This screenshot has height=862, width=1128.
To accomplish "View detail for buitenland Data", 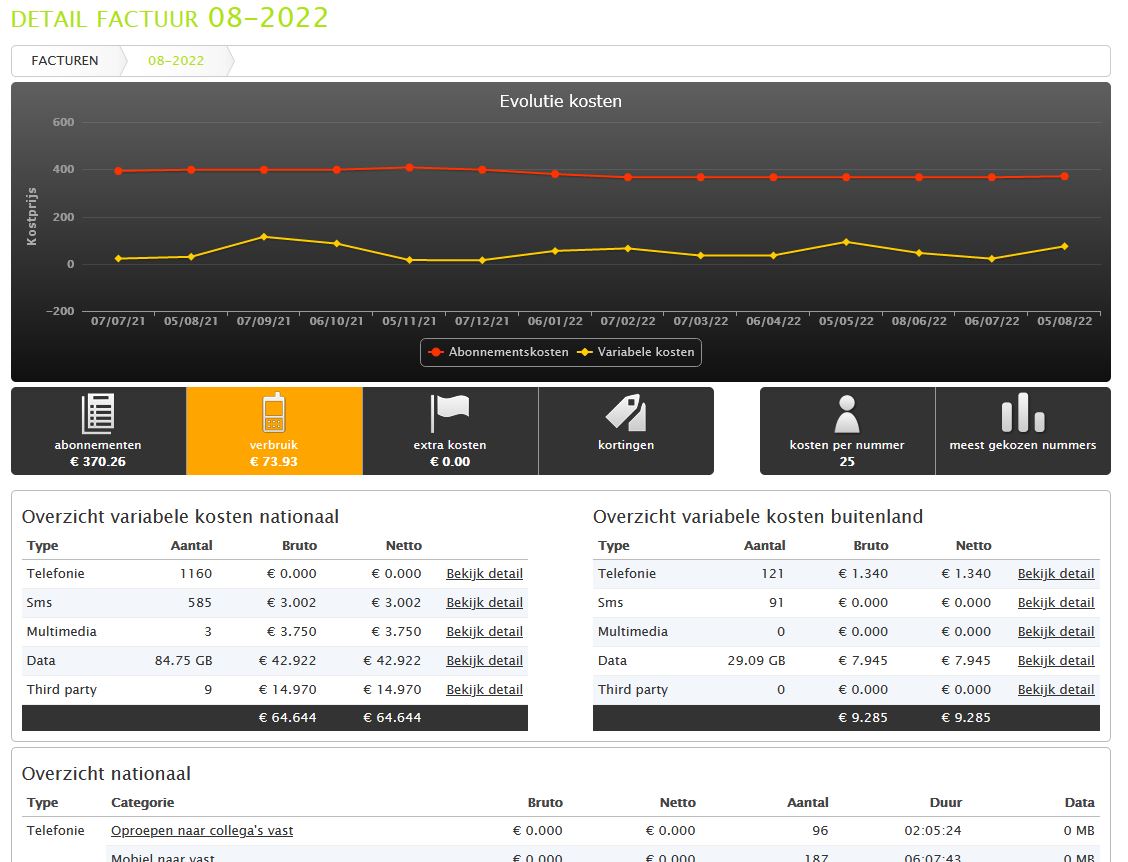I will tap(1056, 660).
